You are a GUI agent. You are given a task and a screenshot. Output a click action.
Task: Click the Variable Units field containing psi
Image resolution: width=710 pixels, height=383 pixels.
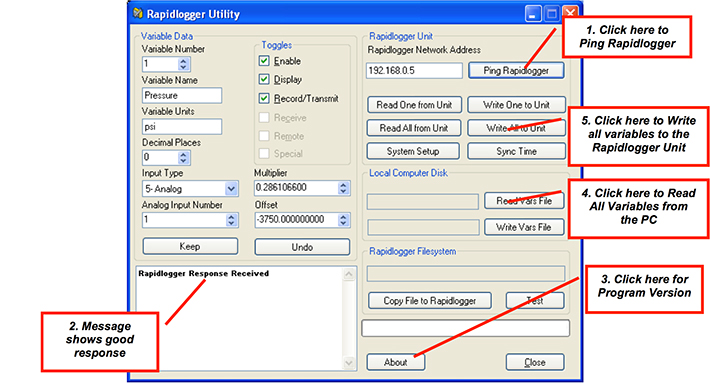pyautogui.click(x=182, y=127)
